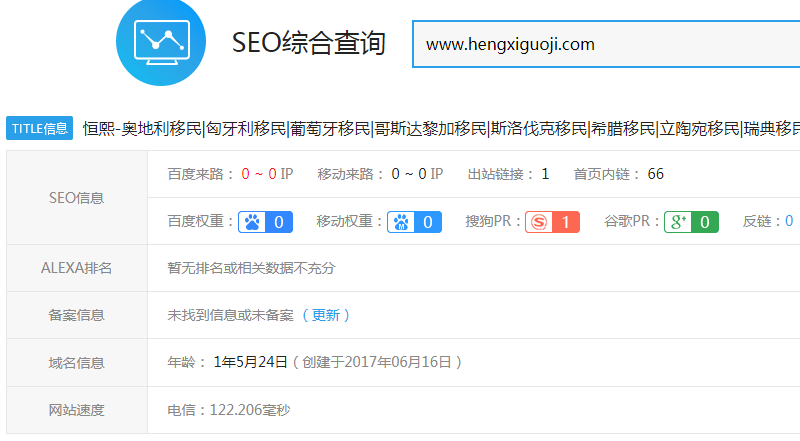
Task: Click the SEO综合查询 heading text
Action: coord(308,43)
